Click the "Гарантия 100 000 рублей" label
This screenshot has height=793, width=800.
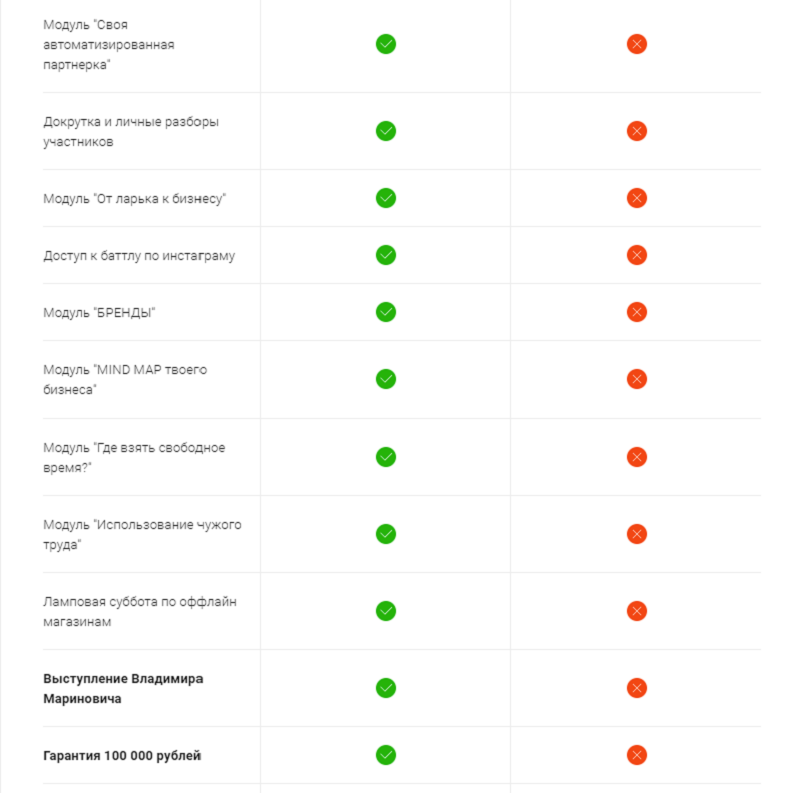coord(122,755)
